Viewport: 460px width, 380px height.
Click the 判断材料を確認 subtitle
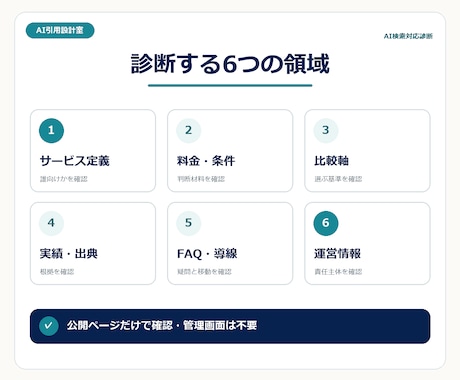pos(201,179)
